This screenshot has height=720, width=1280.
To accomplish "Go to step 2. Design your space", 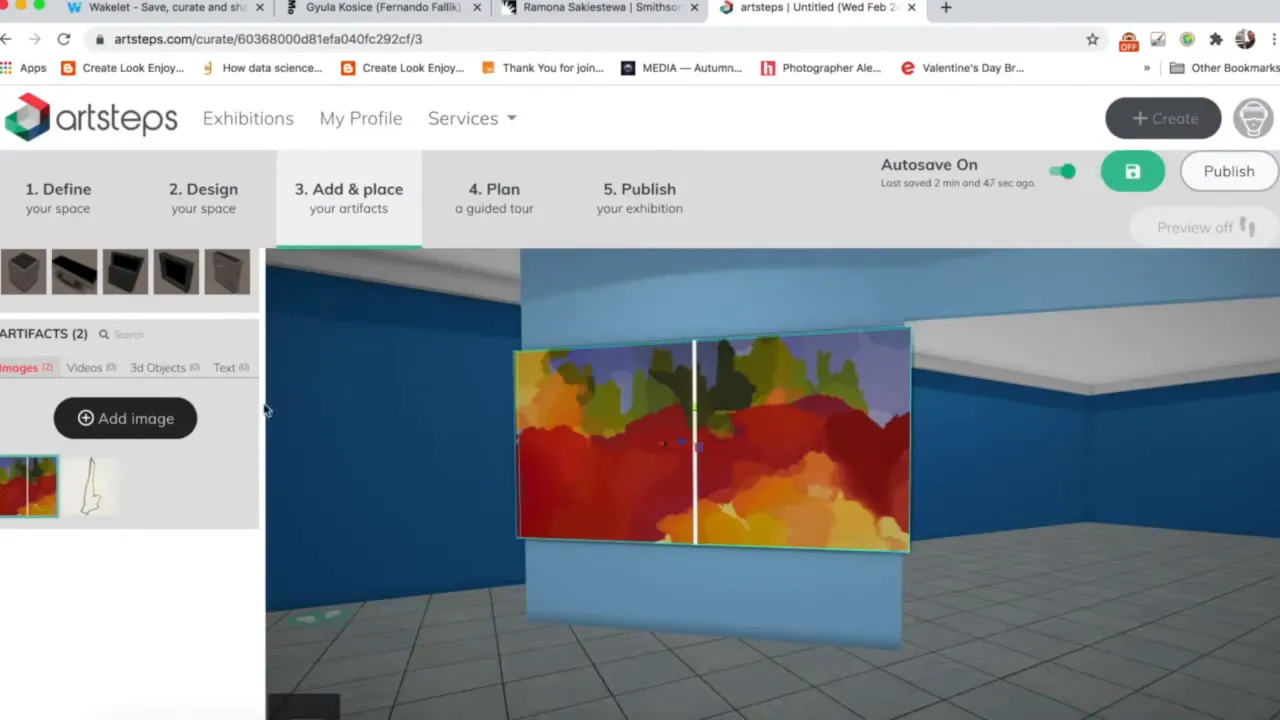I will 203,198.
